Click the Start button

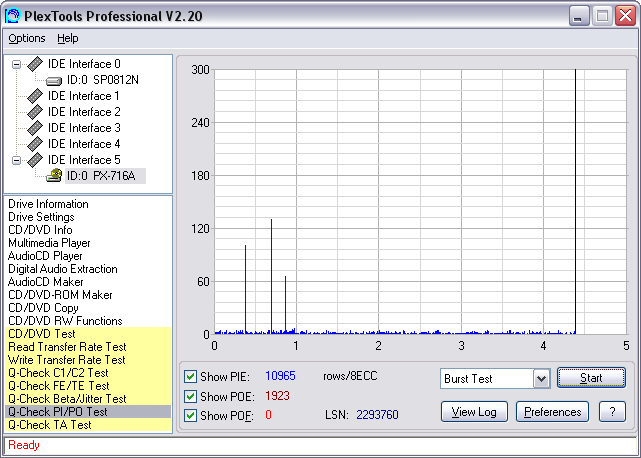591,378
